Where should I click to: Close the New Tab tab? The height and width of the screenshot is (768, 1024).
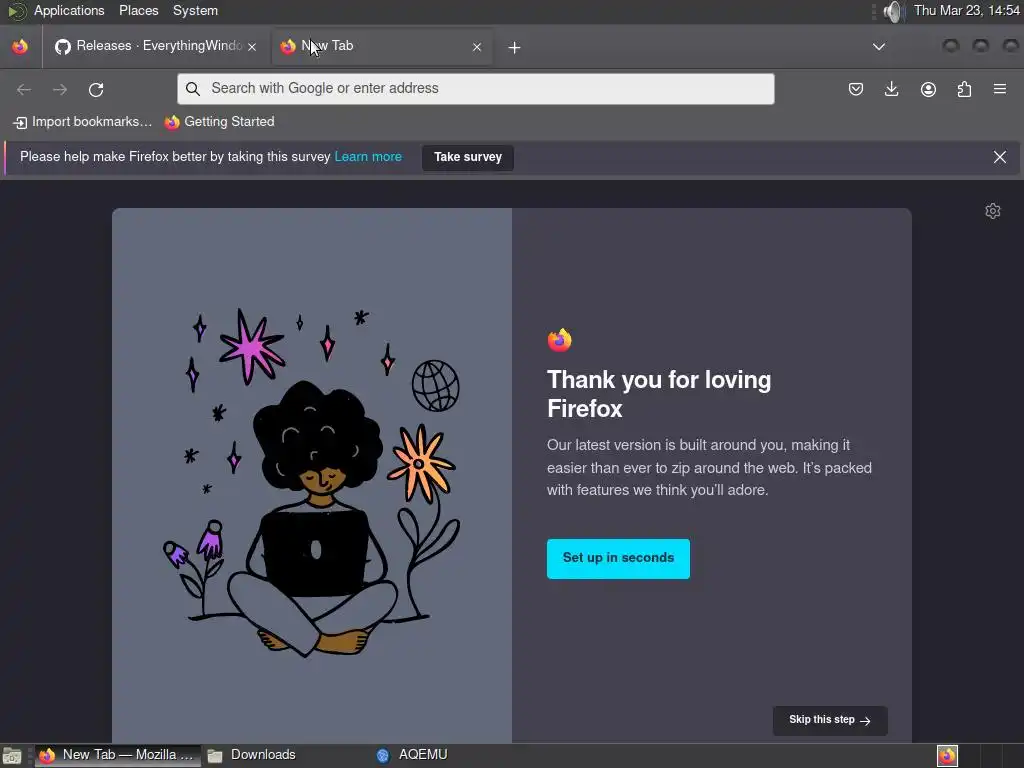pyautogui.click(x=477, y=47)
